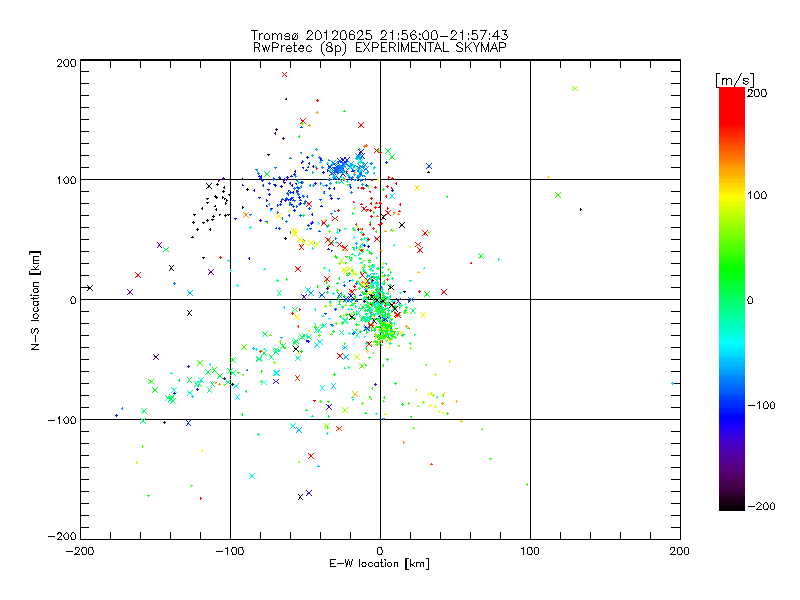Click the yellow band of the colorbar
The width and height of the screenshot is (800, 600).
(732, 196)
